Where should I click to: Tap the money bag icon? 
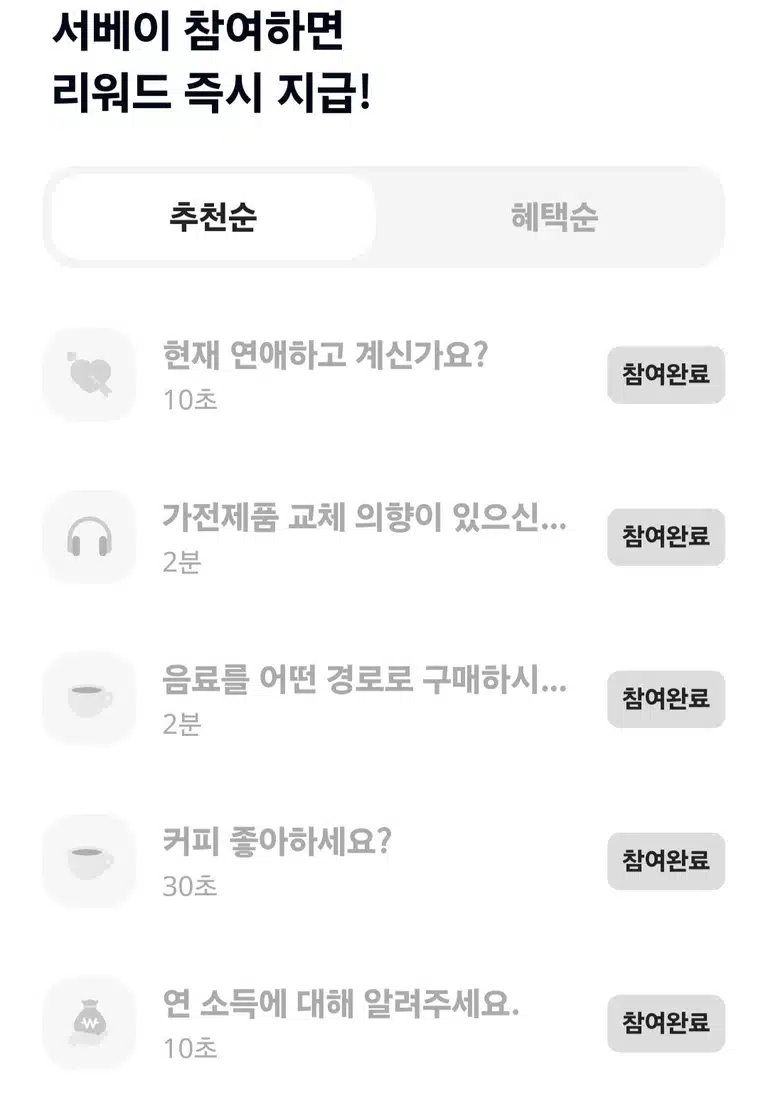[90, 1024]
